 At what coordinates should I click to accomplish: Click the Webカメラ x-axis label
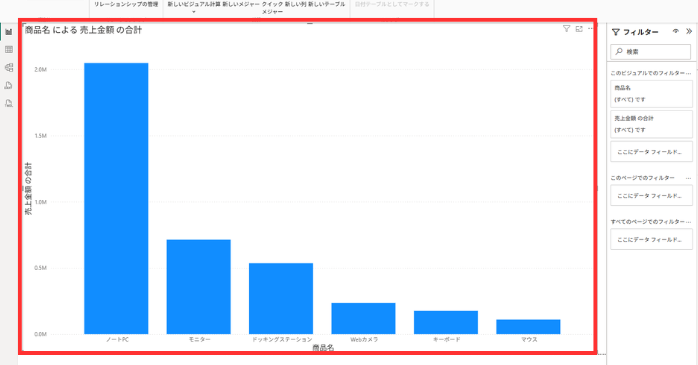364,340
